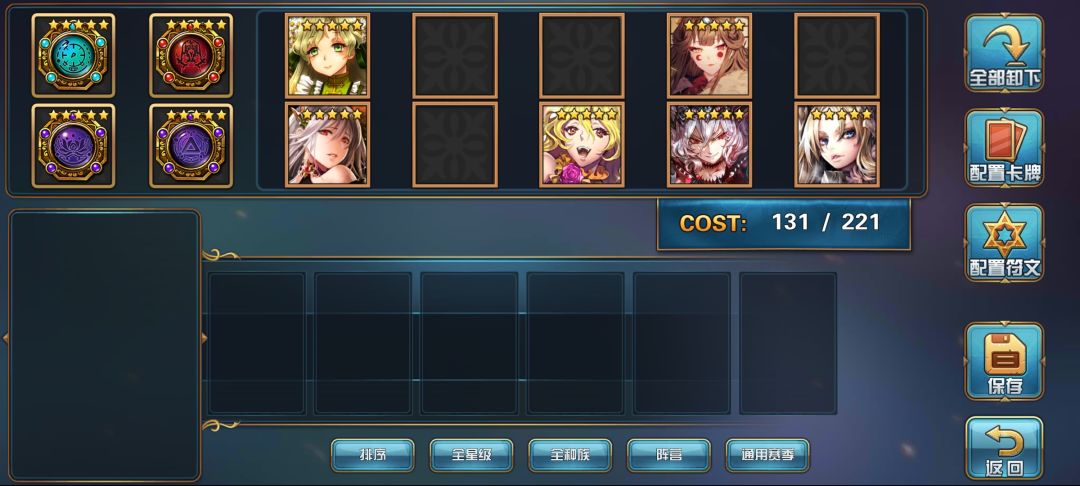Select the brown-haired fox girl card
This screenshot has height=486, width=1080.
point(709,55)
